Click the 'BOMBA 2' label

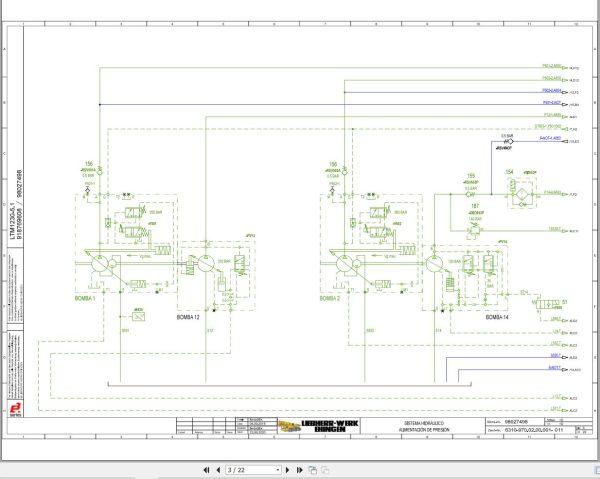pyautogui.click(x=330, y=298)
